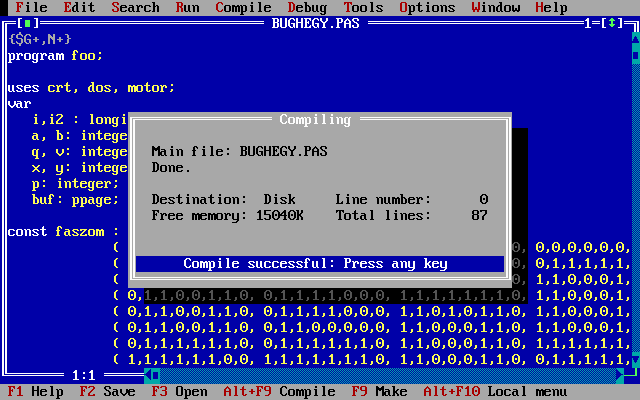This screenshot has height=400, width=640.
Task: Open the Tools menu
Action: tap(363, 7)
